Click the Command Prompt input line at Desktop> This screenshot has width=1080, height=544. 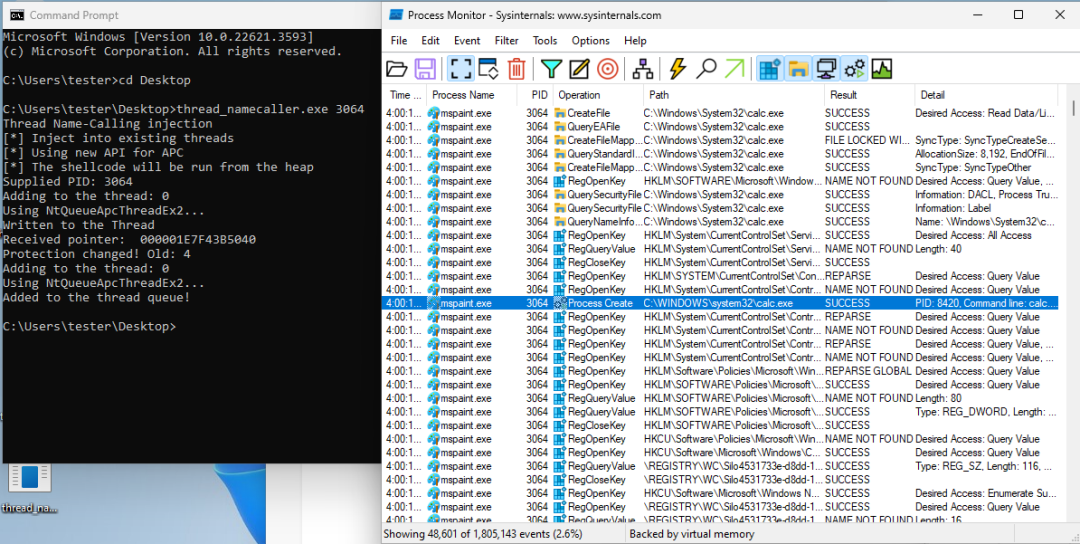point(90,326)
